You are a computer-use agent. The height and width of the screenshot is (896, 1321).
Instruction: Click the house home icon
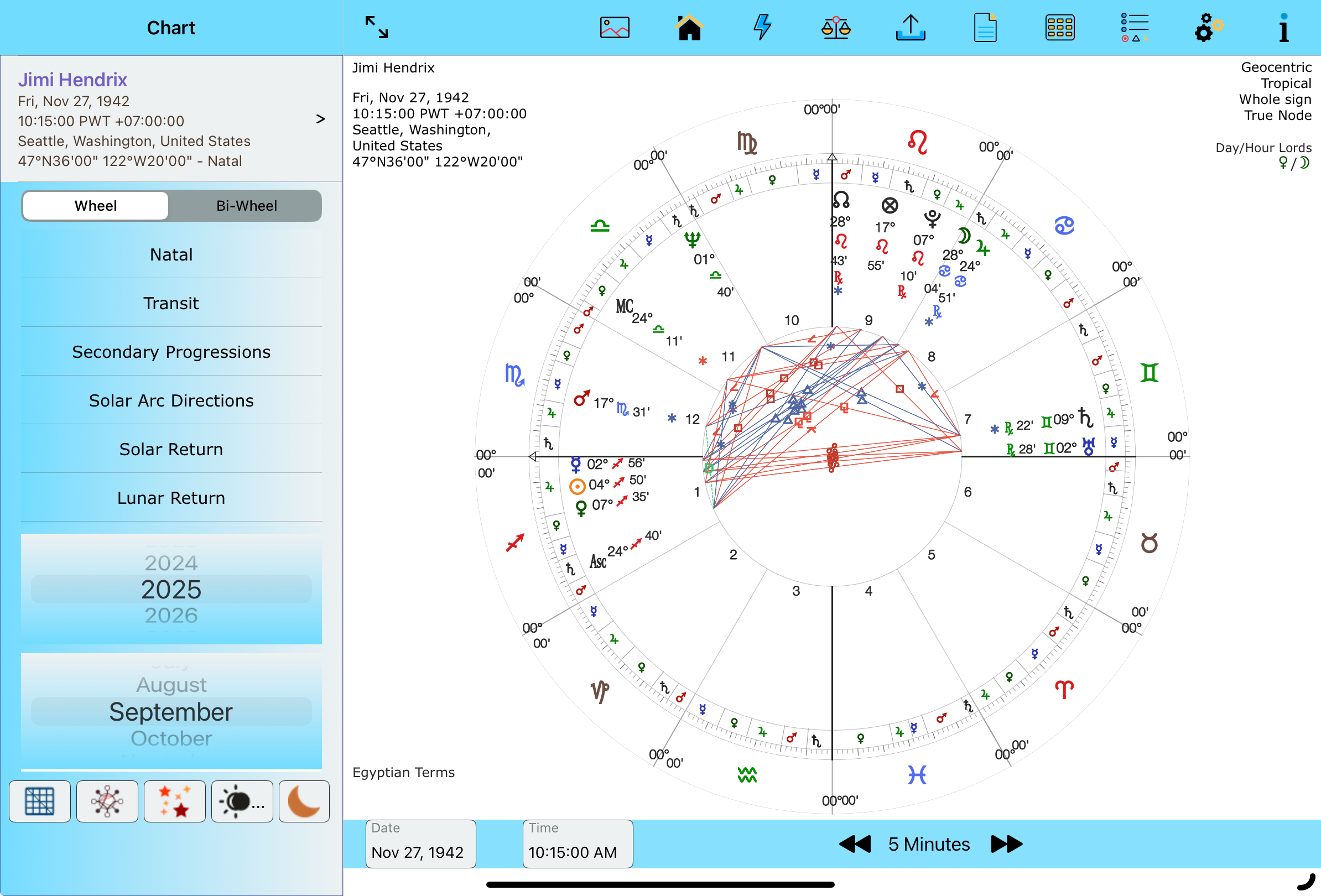689,27
